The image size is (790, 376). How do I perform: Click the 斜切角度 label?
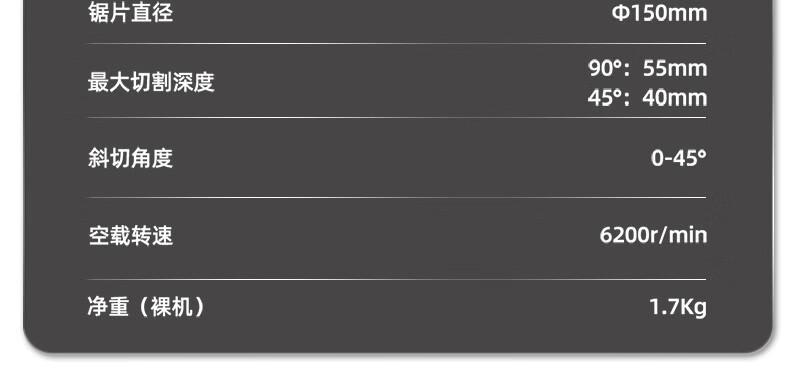pos(130,158)
